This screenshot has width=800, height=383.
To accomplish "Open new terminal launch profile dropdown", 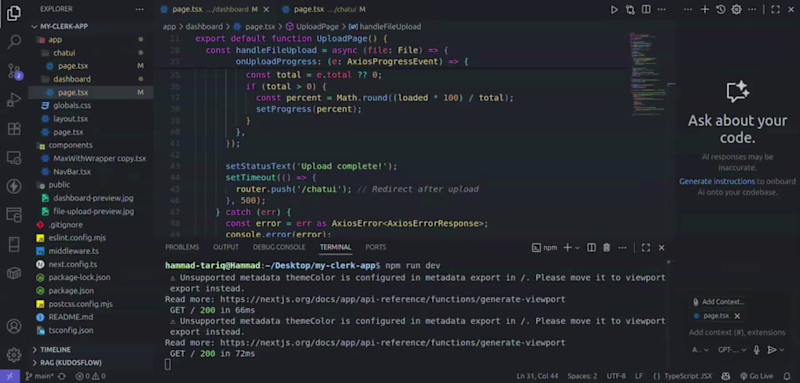I will coord(578,248).
